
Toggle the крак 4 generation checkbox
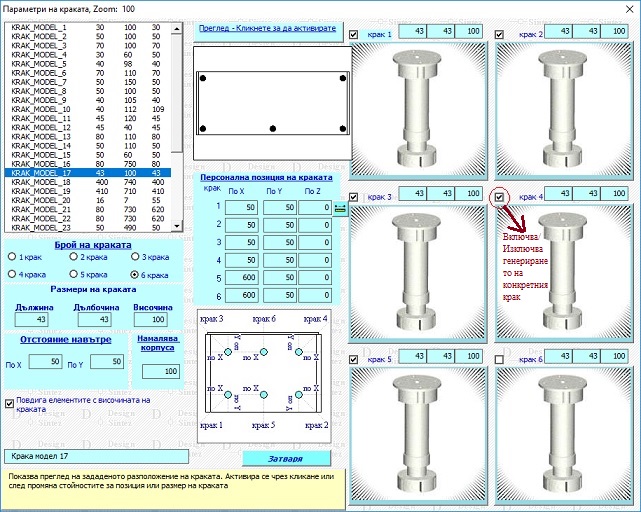coord(499,198)
